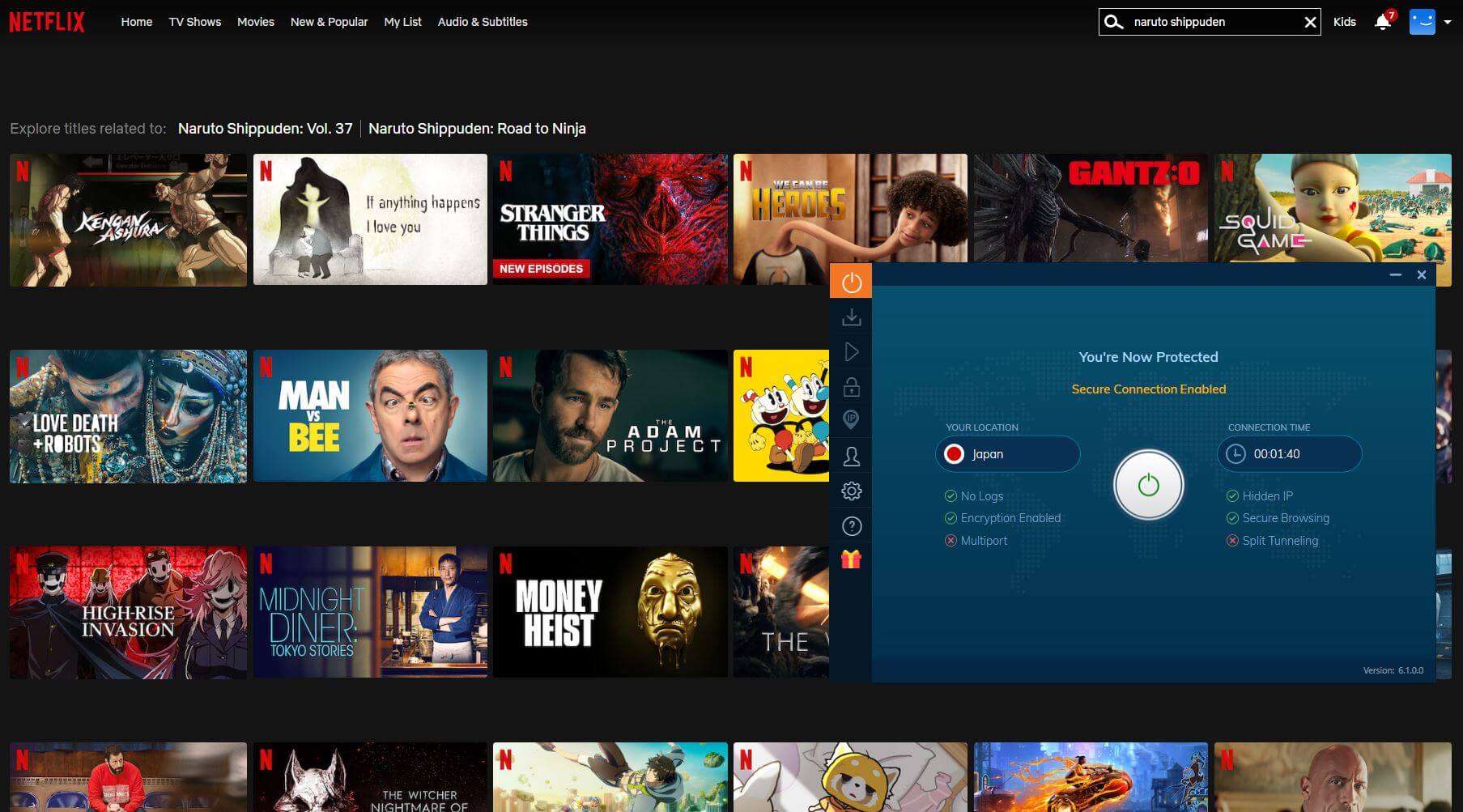Click the VPN gift box icon
Screen dimensions: 1463x812
pos(851,559)
